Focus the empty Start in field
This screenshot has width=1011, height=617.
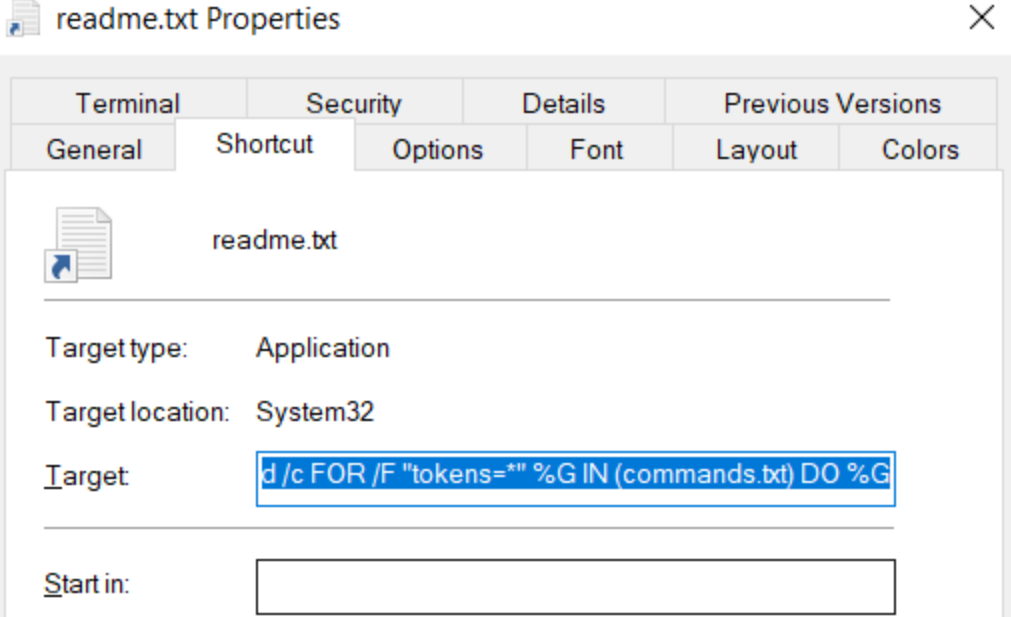coord(575,586)
